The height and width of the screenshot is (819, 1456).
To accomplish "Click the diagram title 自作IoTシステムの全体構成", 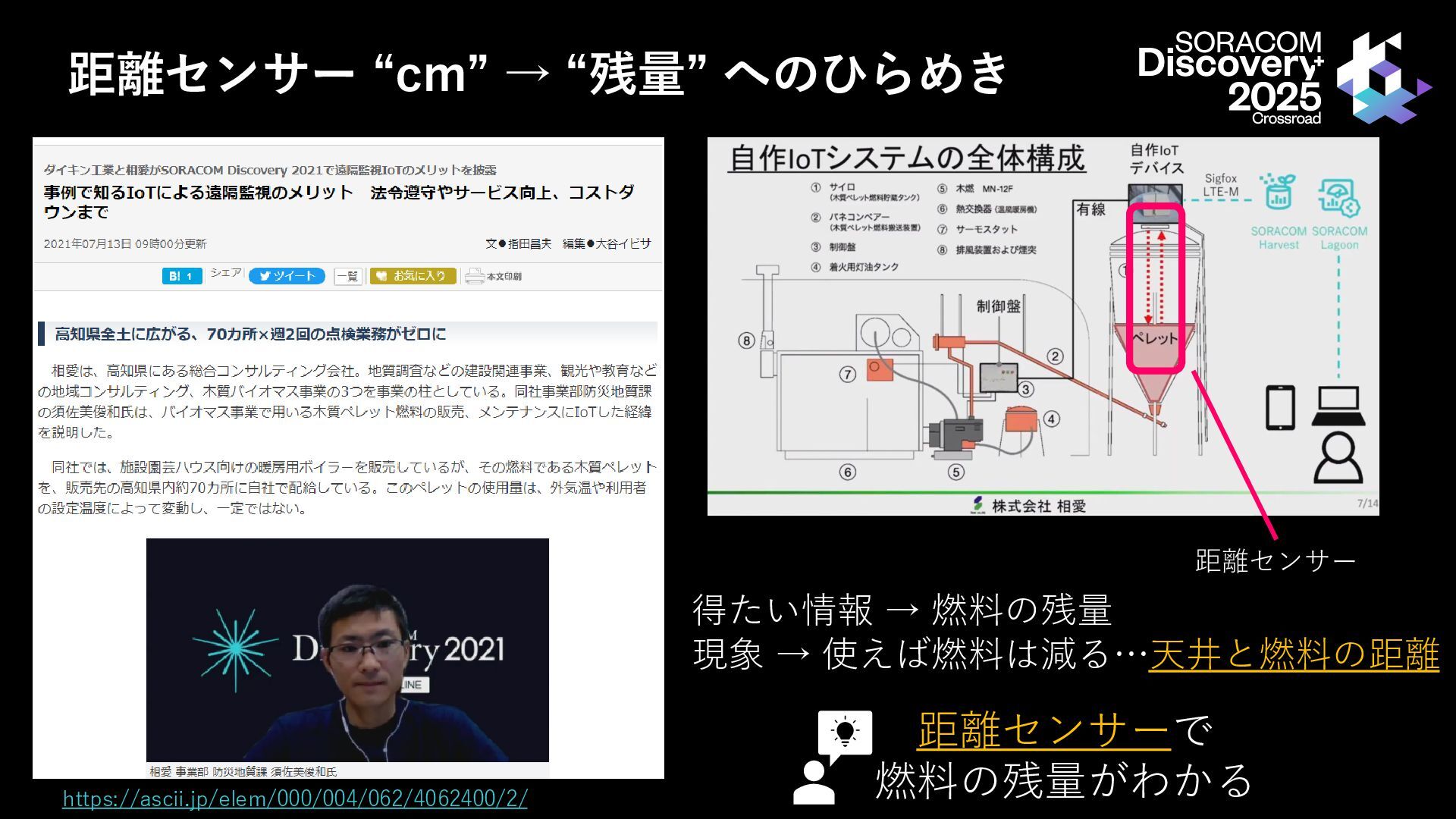I will click(x=907, y=158).
